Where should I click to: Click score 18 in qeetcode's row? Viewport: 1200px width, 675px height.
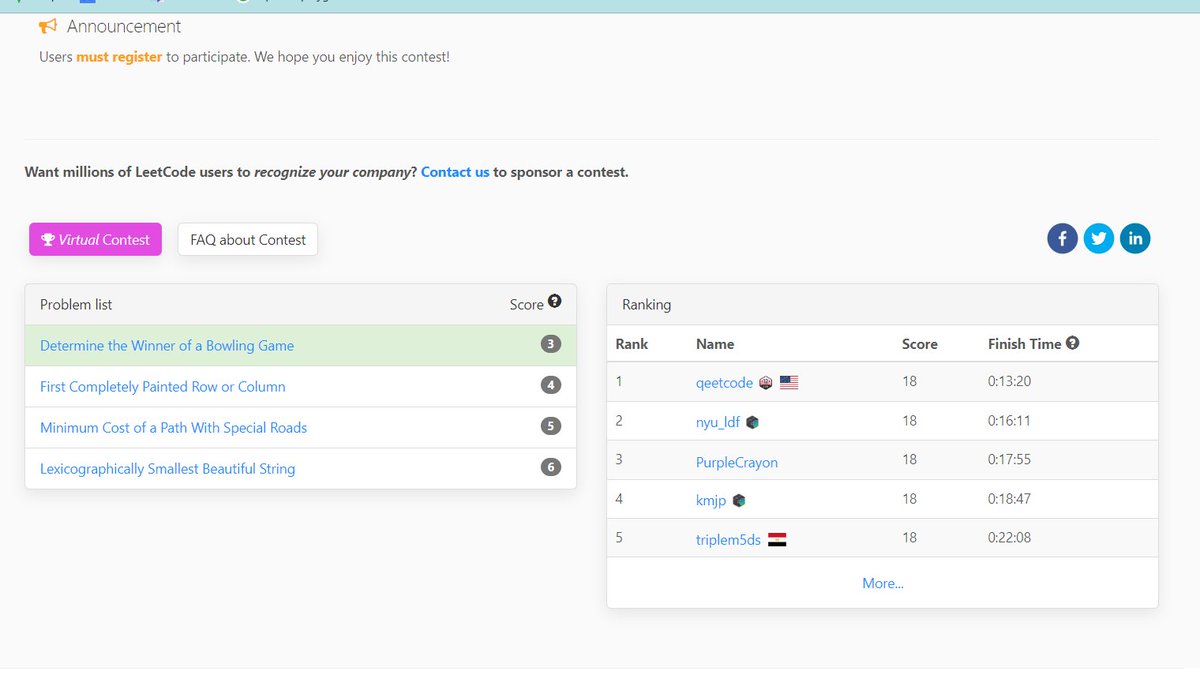click(x=909, y=381)
